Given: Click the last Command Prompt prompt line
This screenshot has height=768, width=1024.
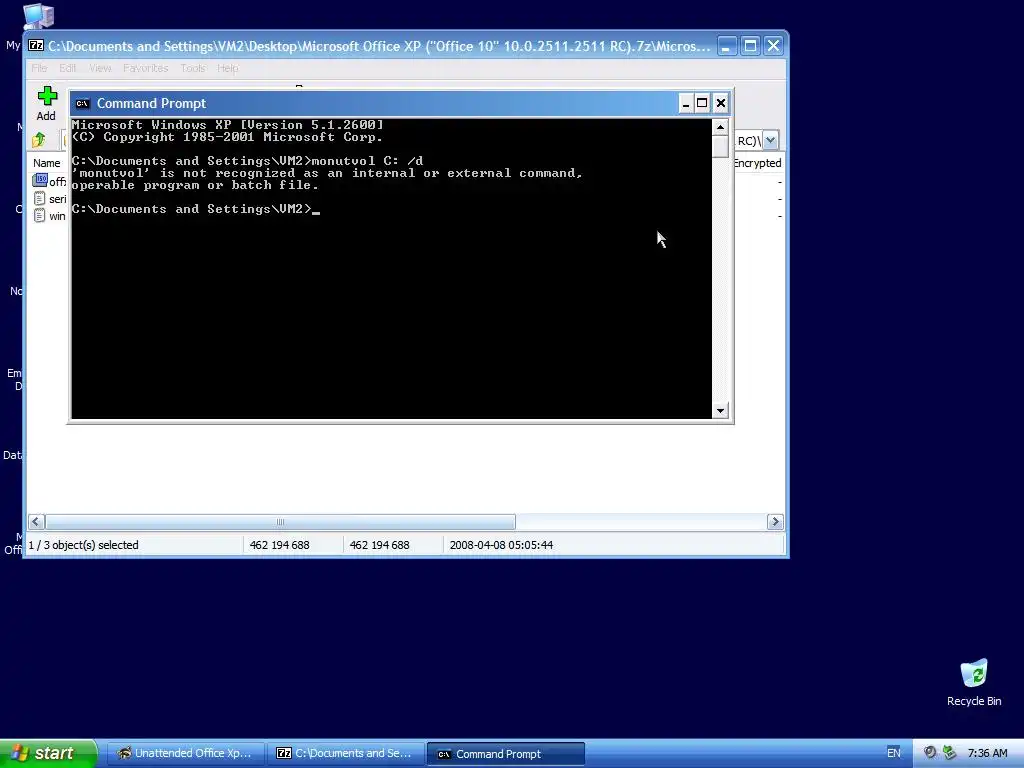Looking at the screenshot, I should tap(195, 209).
